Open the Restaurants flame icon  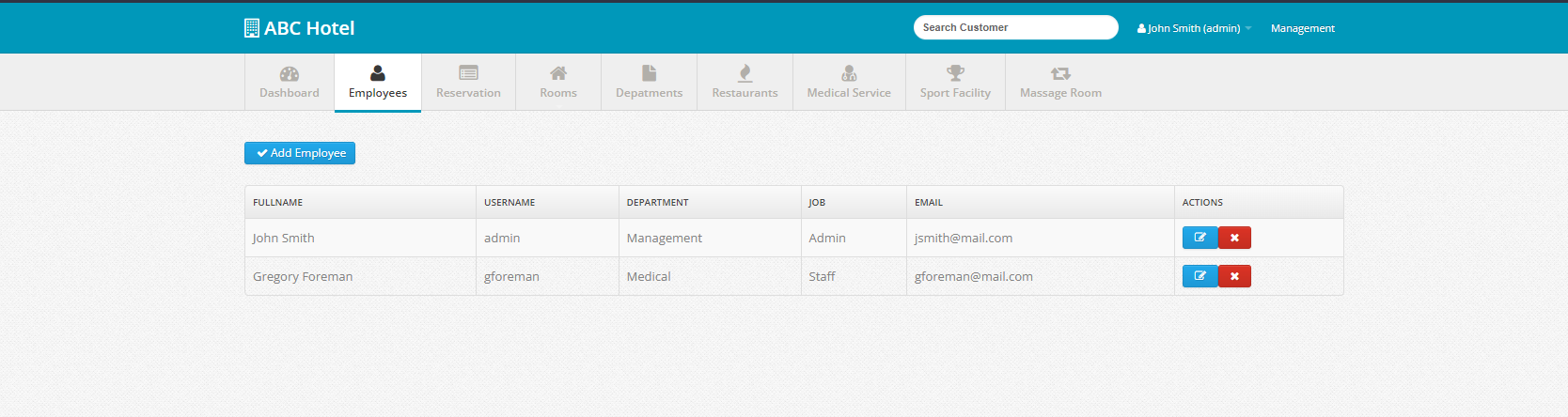point(745,73)
